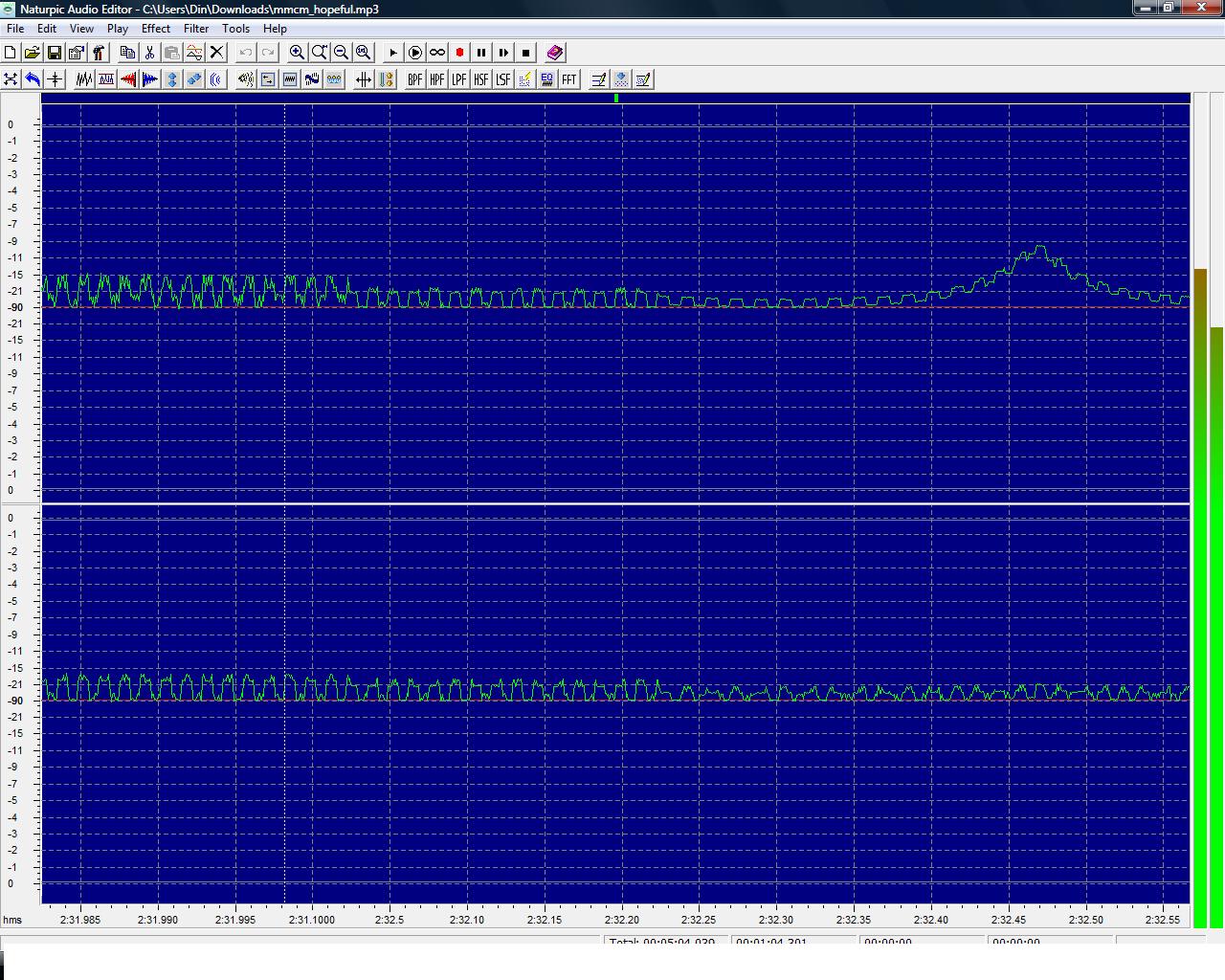Open the FFT filter tool

tap(569, 79)
